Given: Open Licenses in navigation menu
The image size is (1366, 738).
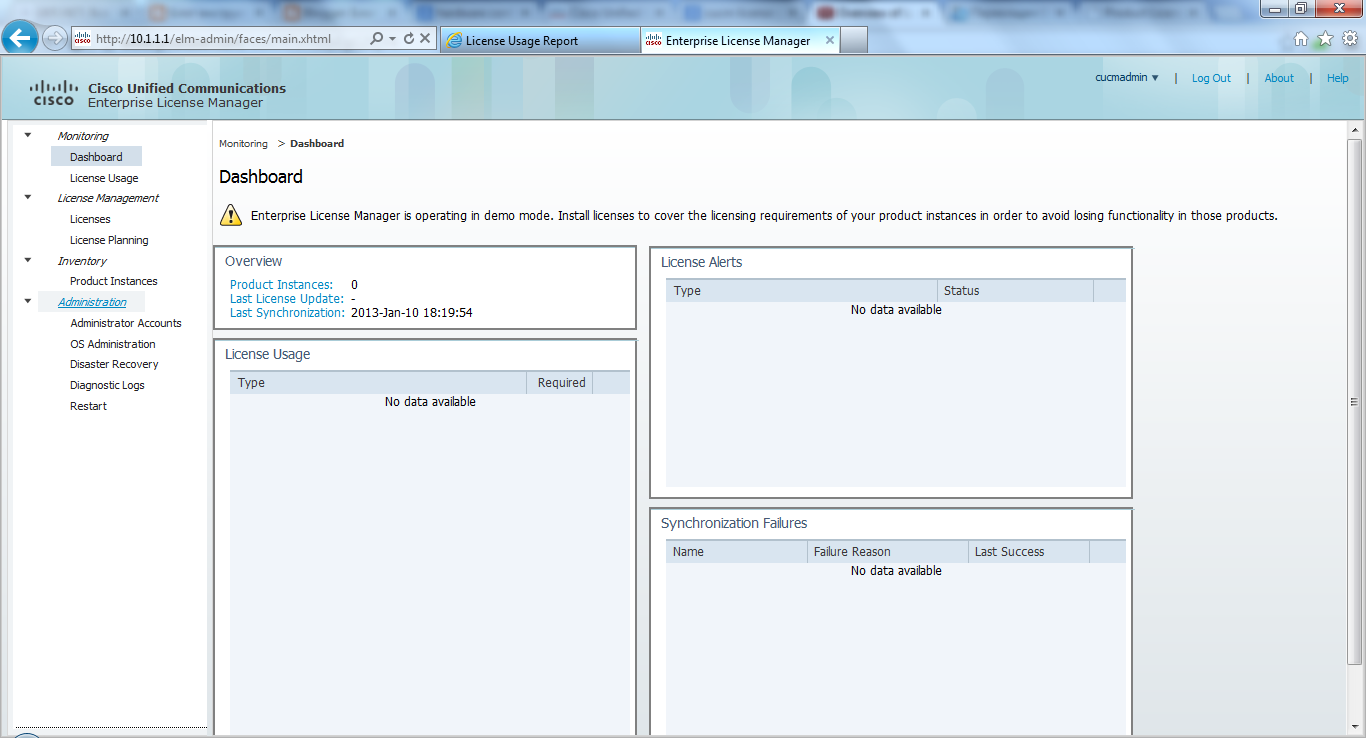Looking at the screenshot, I should point(90,219).
